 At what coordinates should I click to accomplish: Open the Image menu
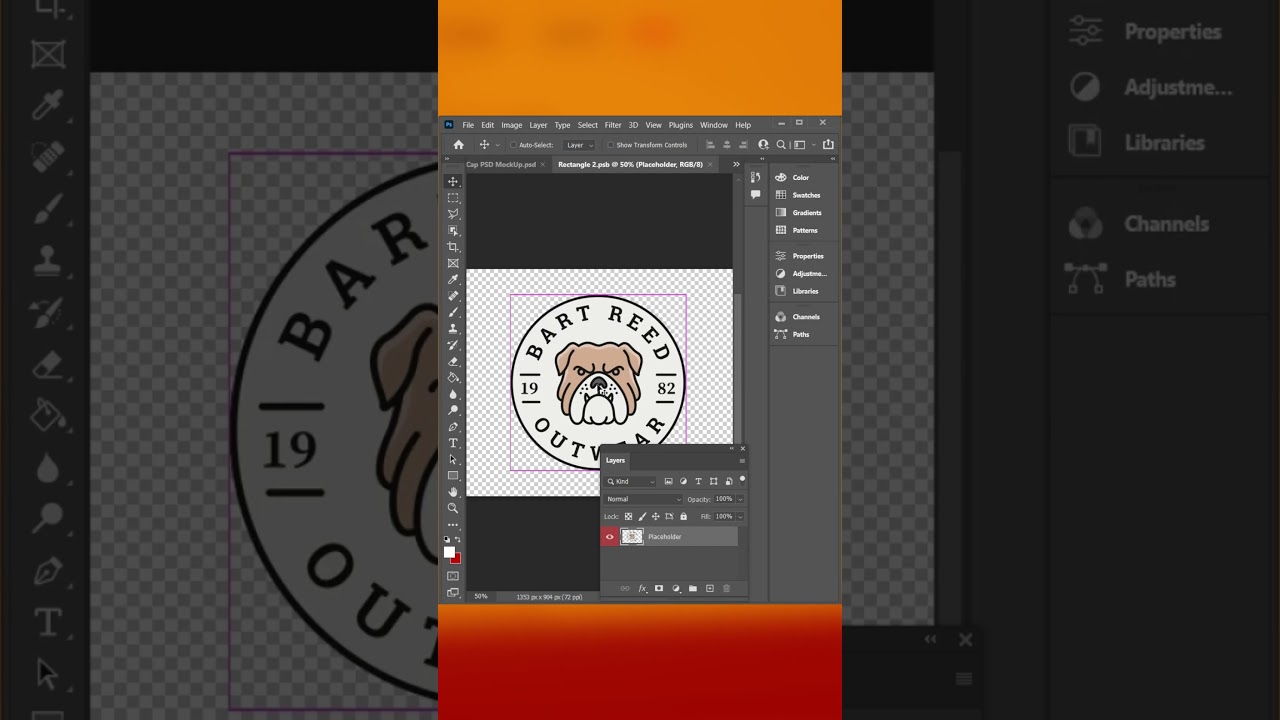(x=512, y=125)
